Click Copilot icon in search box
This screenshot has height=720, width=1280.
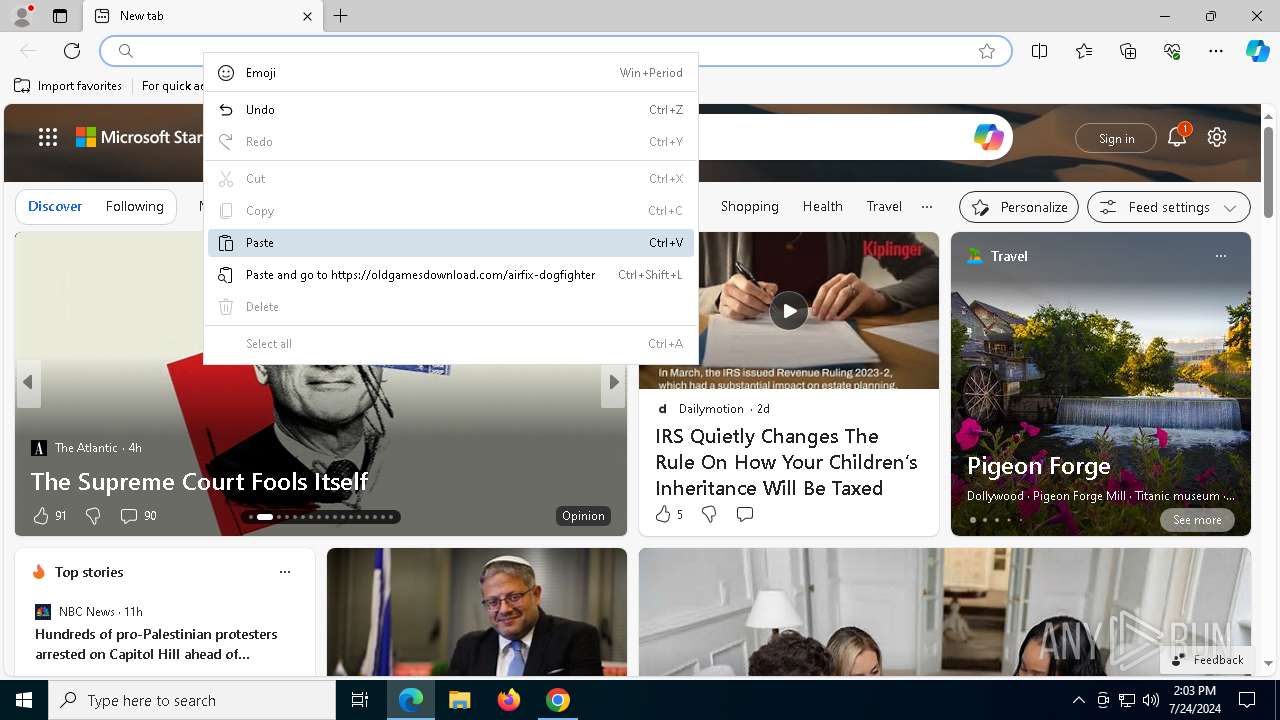click(989, 137)
